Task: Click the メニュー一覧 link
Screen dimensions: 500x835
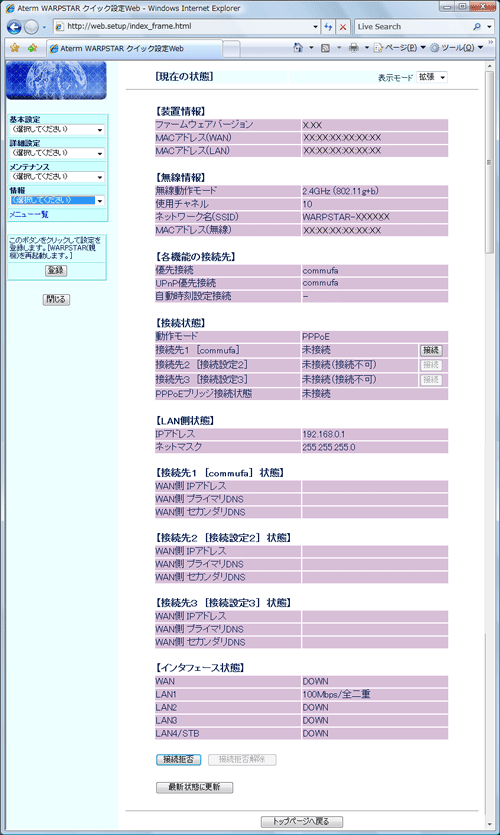Action: click(x=29, y=215)
